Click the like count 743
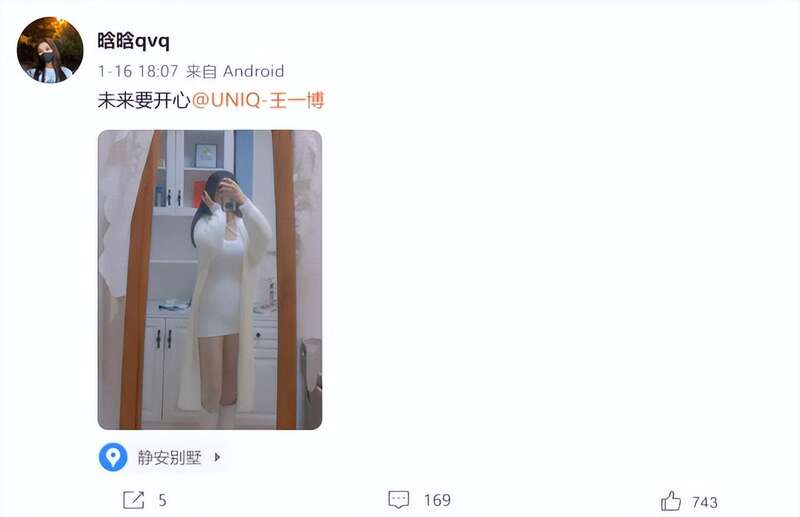Image resolution: width=800 pixels, height=517 pixels. 705,502
